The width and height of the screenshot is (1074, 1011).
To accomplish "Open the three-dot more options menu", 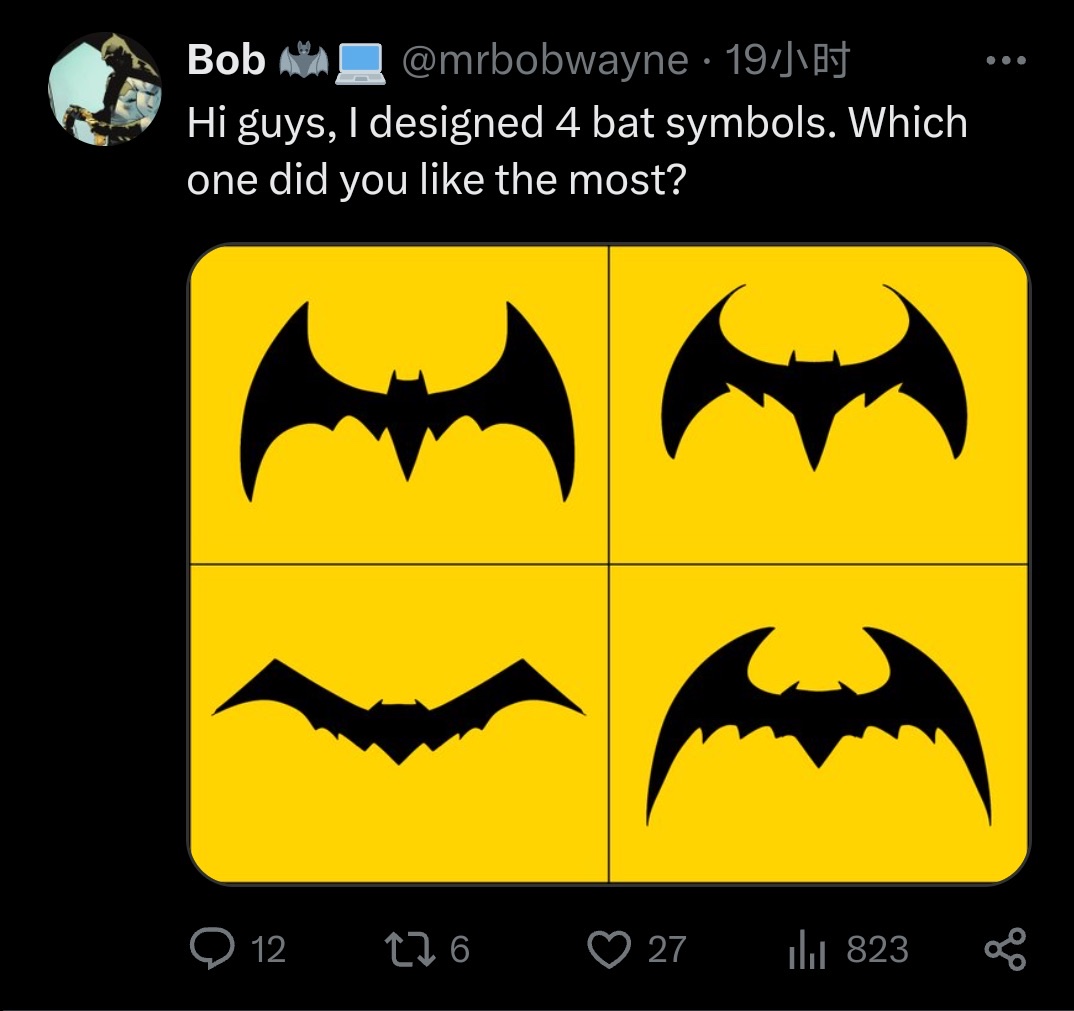I will (x=1006, y=60).
